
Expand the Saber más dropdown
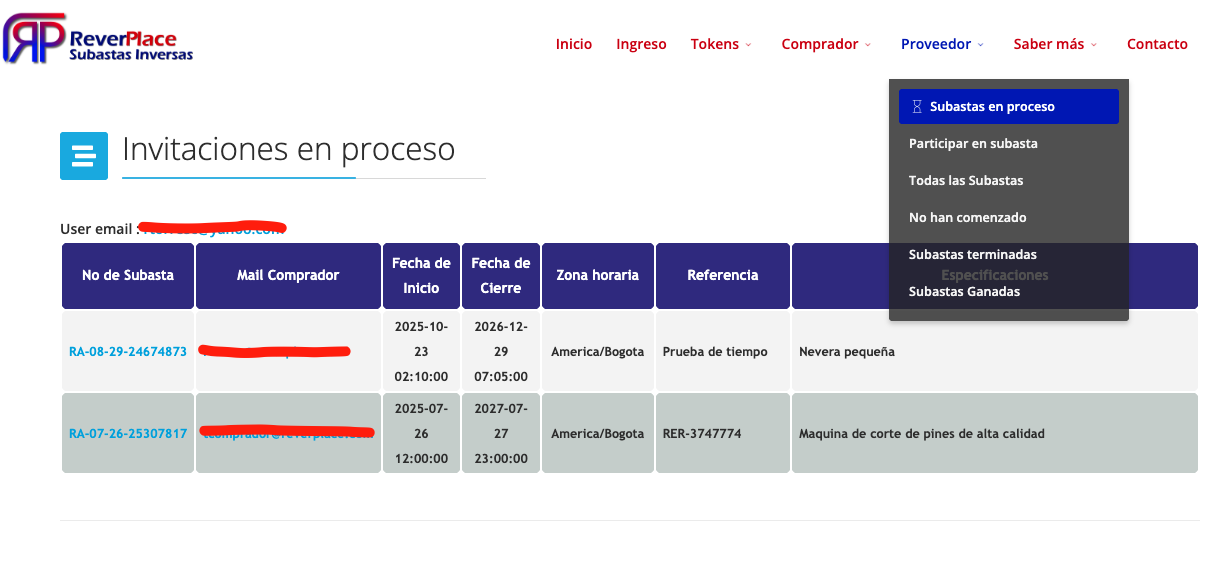pyautogui.click(x=1055, y=44)
